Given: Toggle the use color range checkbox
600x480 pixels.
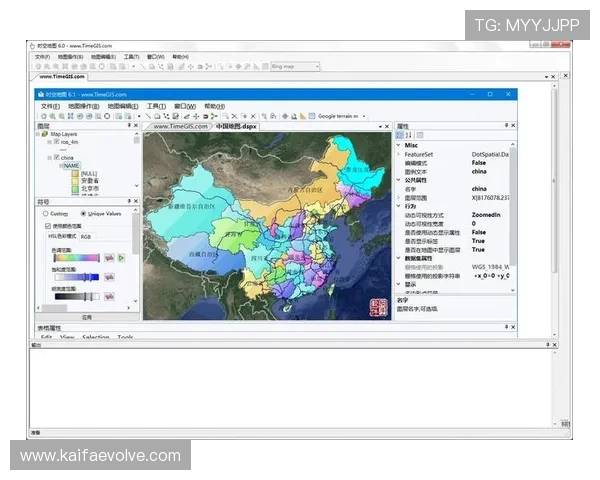Looking at the screenshot, I should pyautogui.click(x=48, y=226).
